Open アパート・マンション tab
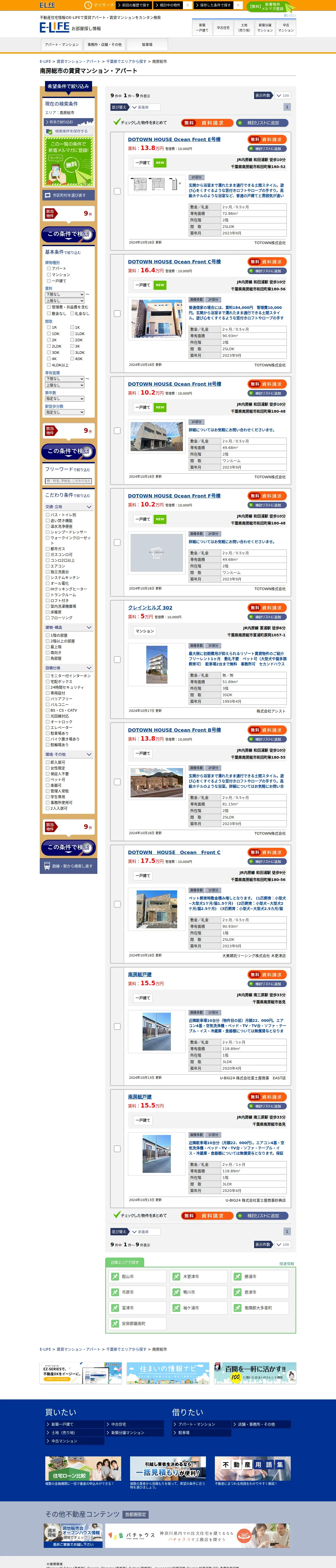The image size is (336, 1568). click(x=61, y=44)
